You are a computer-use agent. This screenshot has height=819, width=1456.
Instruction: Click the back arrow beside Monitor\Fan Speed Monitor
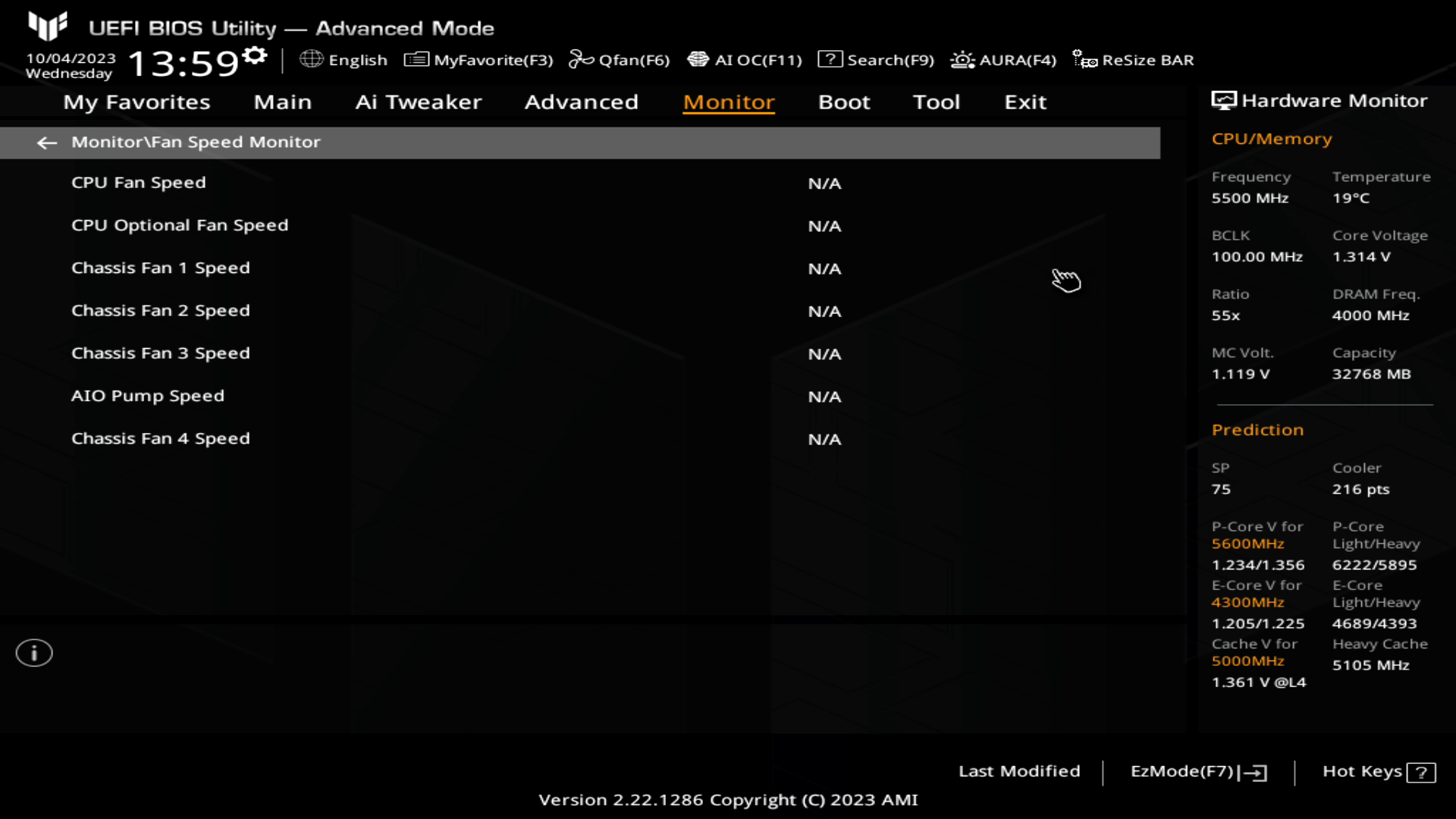tap(47, 143)
